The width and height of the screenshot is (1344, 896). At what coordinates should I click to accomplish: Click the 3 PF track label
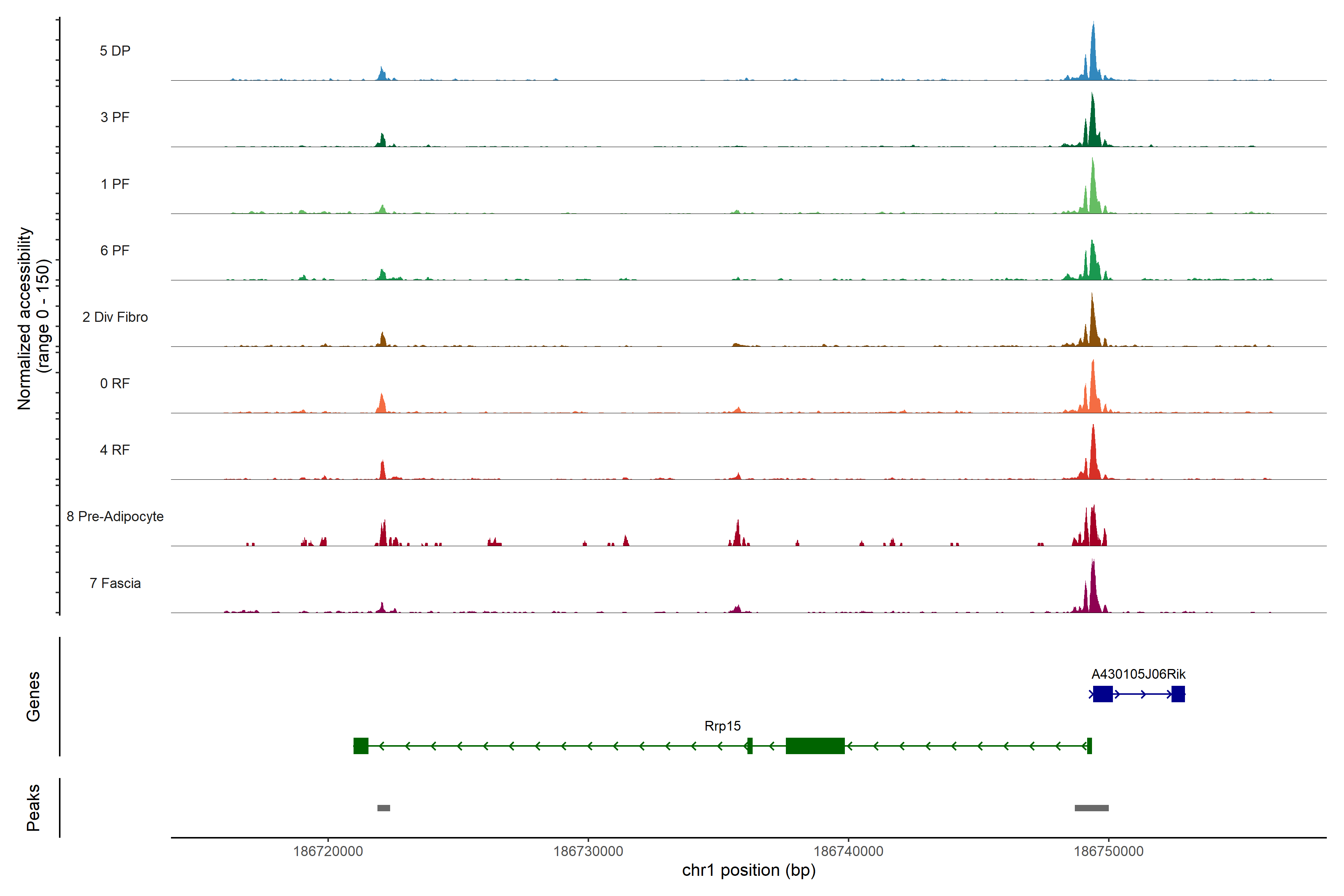point(115,117)
